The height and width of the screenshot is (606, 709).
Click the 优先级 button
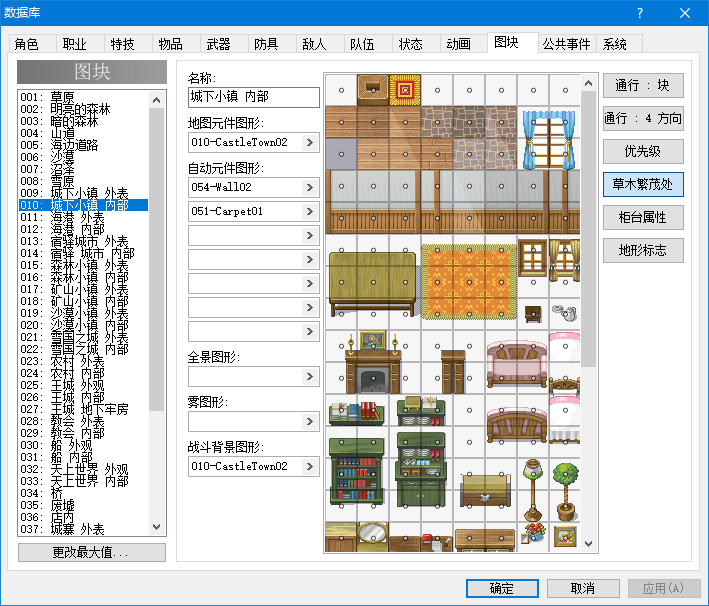coord(643,152)
